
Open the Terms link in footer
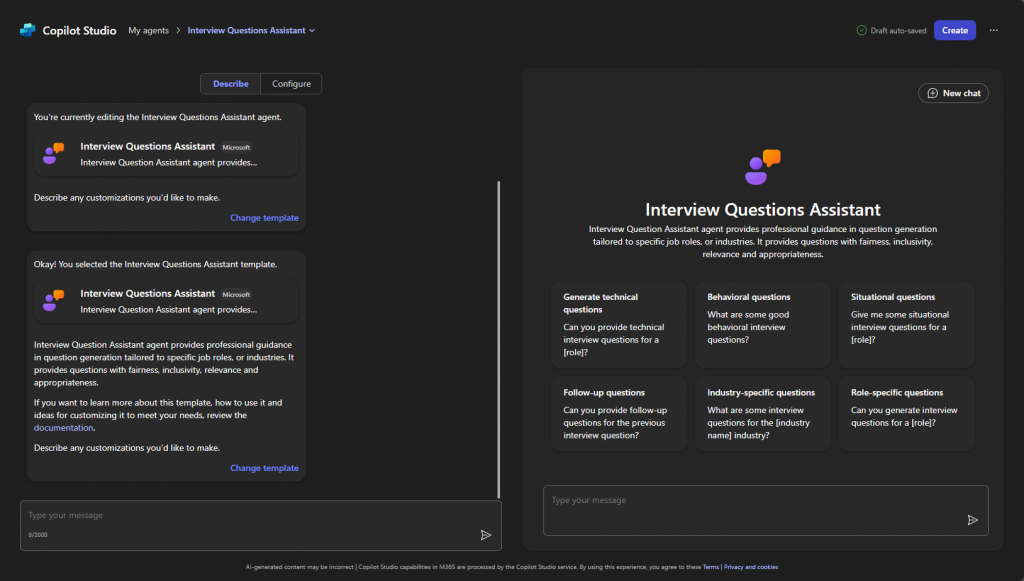point(711,567)
